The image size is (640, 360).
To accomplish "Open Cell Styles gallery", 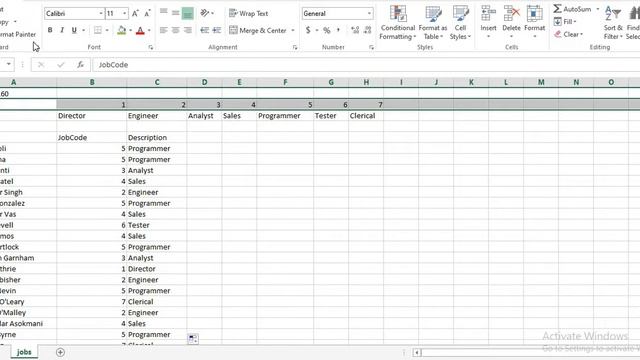I will [x=460, y=22].
